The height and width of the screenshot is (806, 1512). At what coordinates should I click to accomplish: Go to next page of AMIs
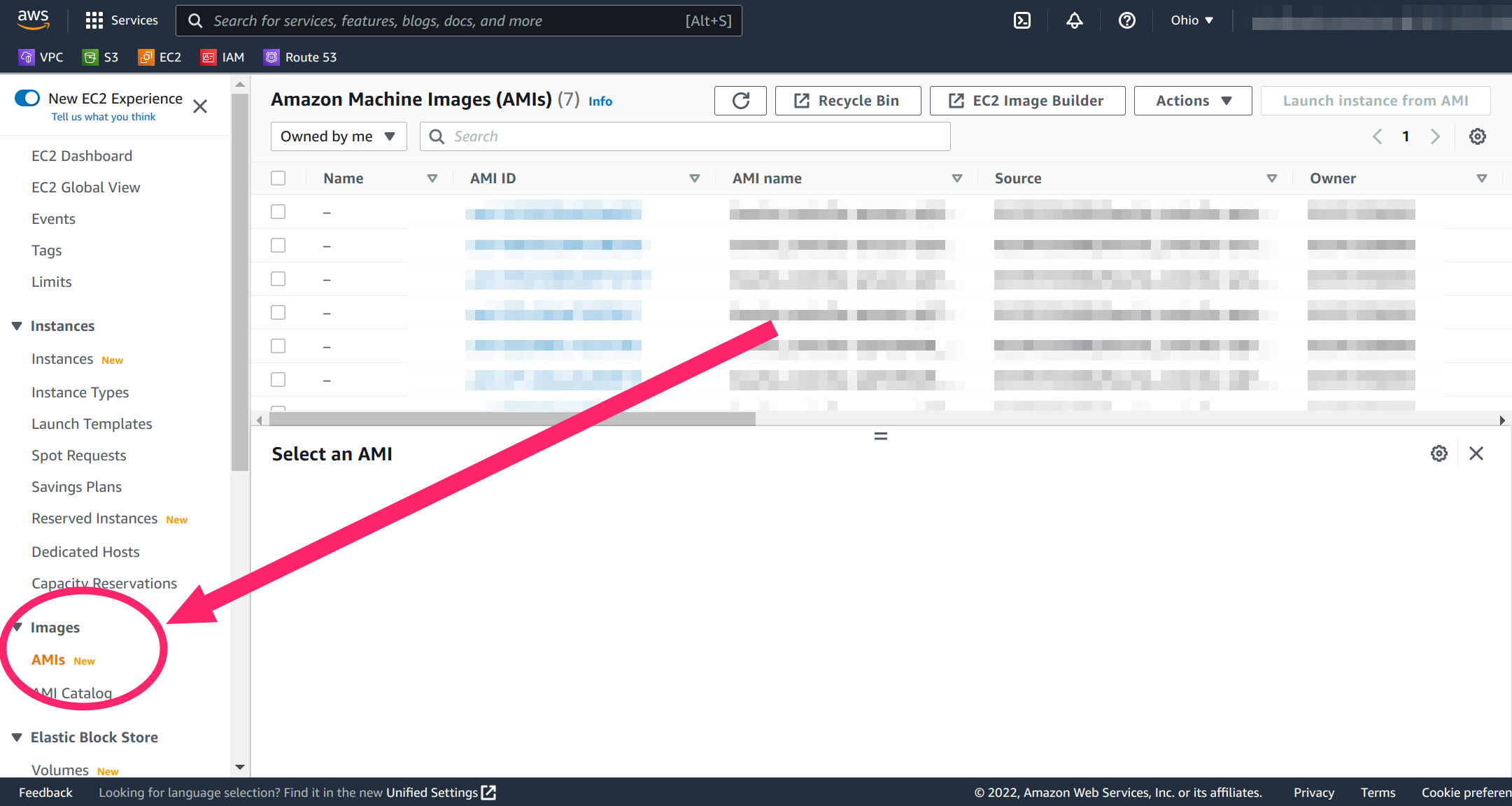point(1435,136)
